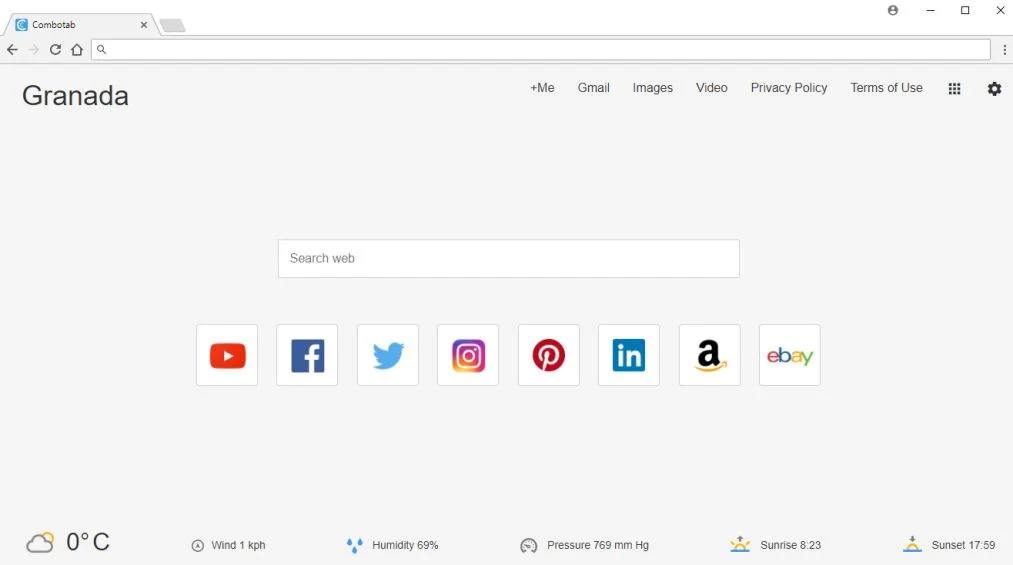
Task: Open the eBay shortcut tile
Action: point(789,355)
